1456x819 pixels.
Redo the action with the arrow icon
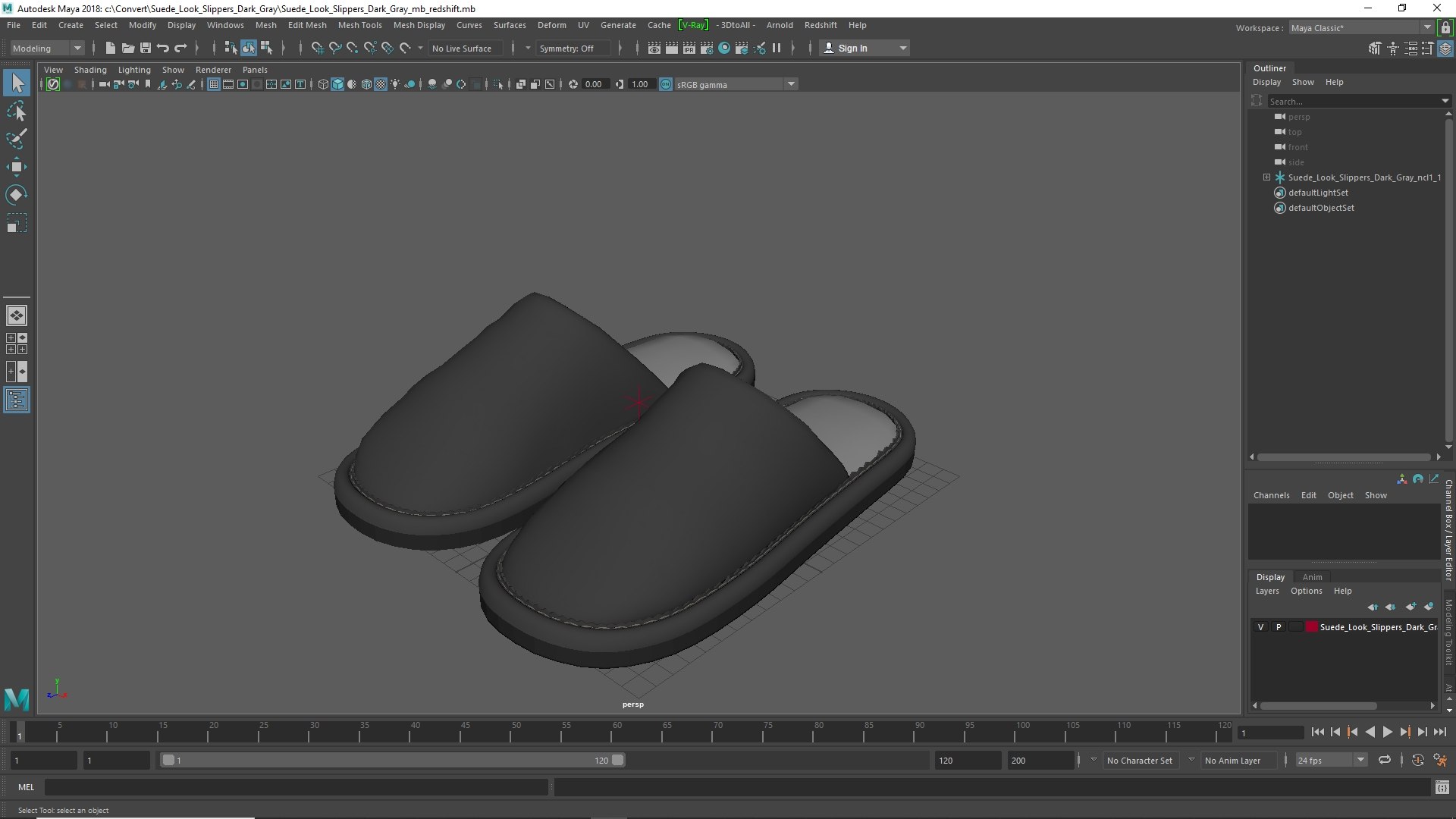[x=180, y=48]
